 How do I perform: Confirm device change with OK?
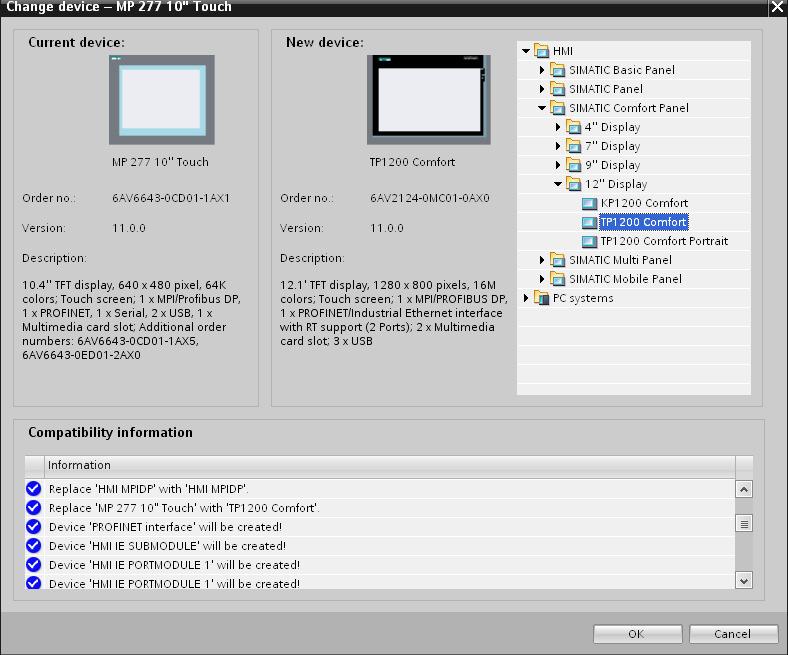(x=637, y=634)
